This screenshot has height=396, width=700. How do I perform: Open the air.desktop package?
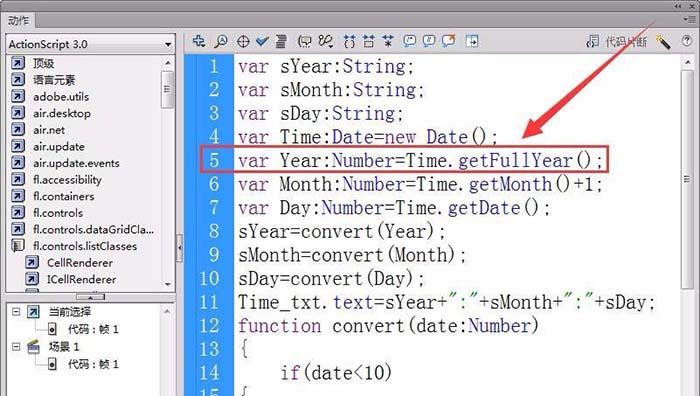[62, 113]
